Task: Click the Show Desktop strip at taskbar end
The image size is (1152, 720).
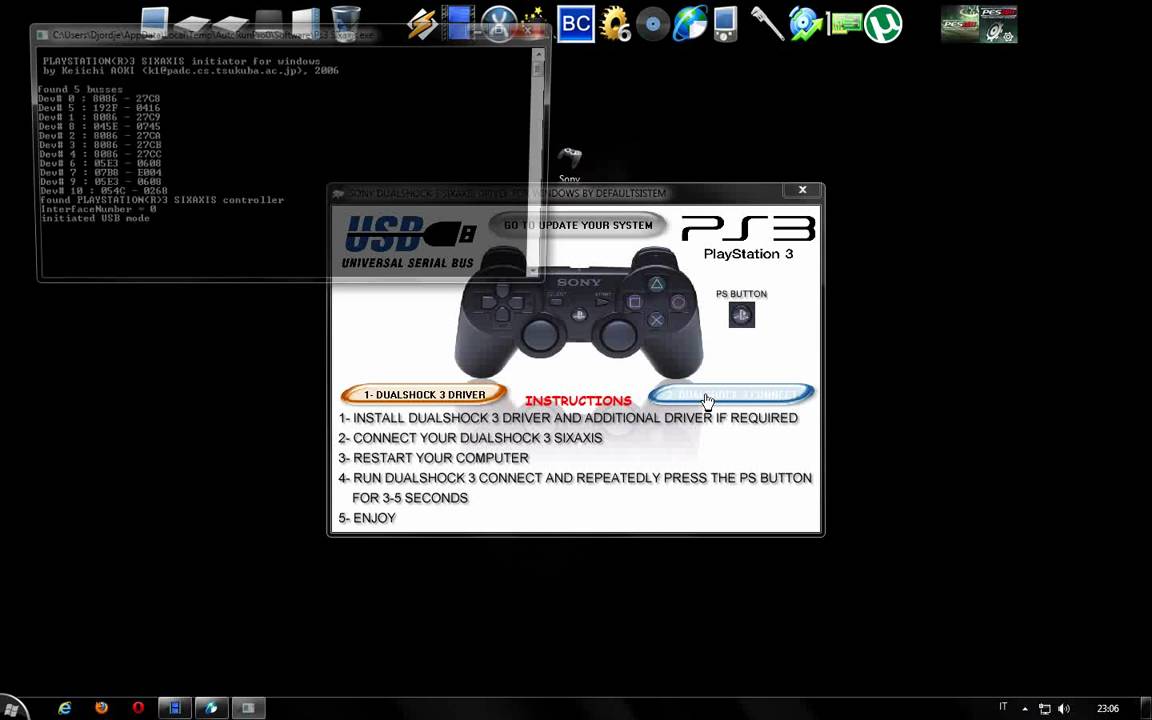Action: [1147, 708]
